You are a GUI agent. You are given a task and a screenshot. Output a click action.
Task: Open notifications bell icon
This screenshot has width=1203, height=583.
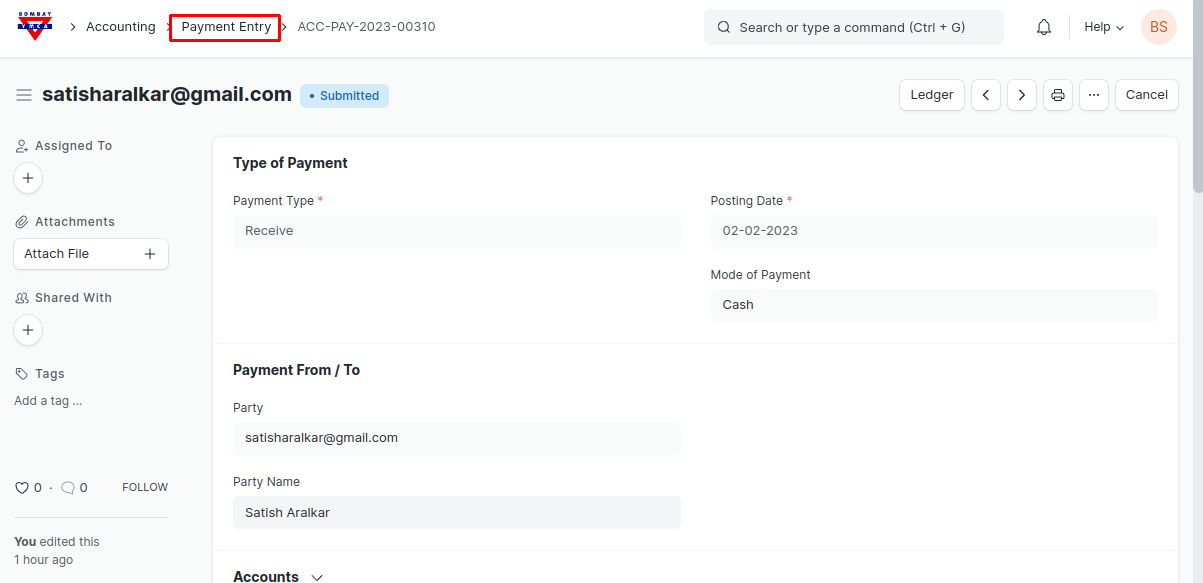[1043, 27]
